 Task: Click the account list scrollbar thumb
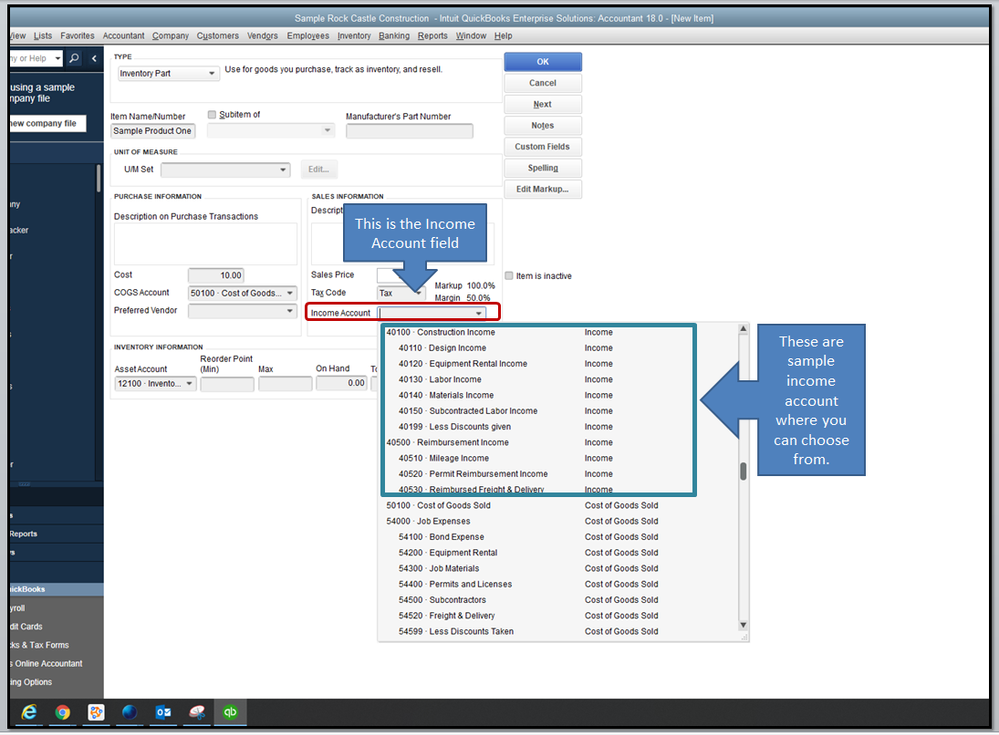(x=743, y=471)
